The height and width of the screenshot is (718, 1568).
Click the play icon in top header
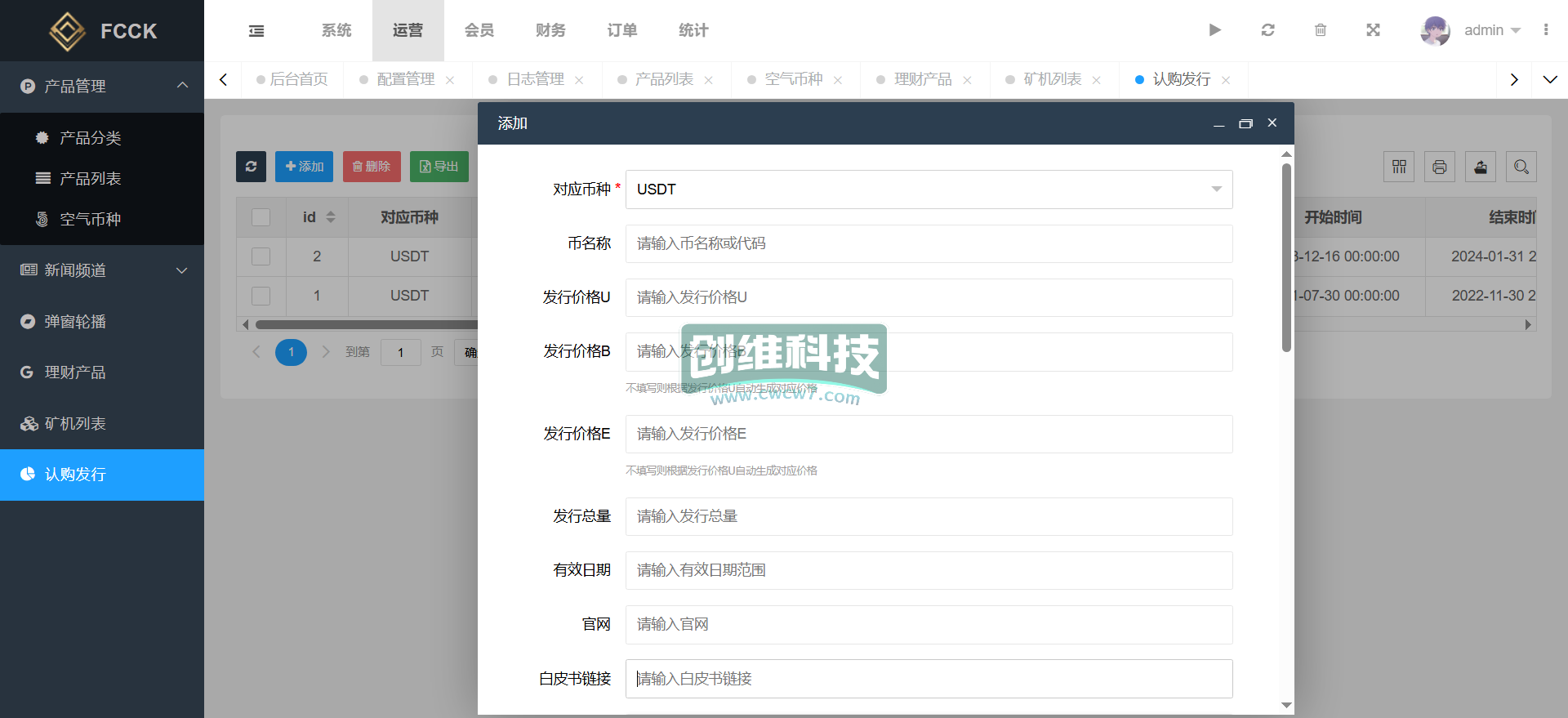1214,30
